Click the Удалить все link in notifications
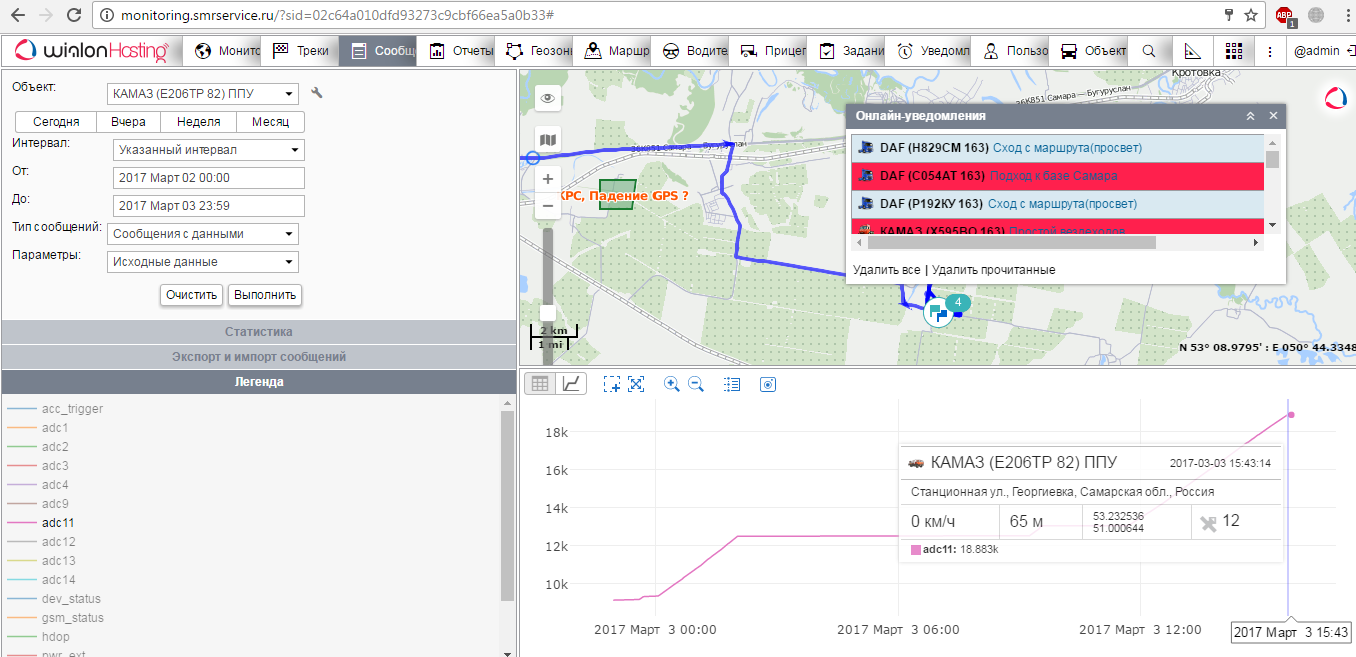The width and height of the screenshot is (1356, 657). (886, 270)
